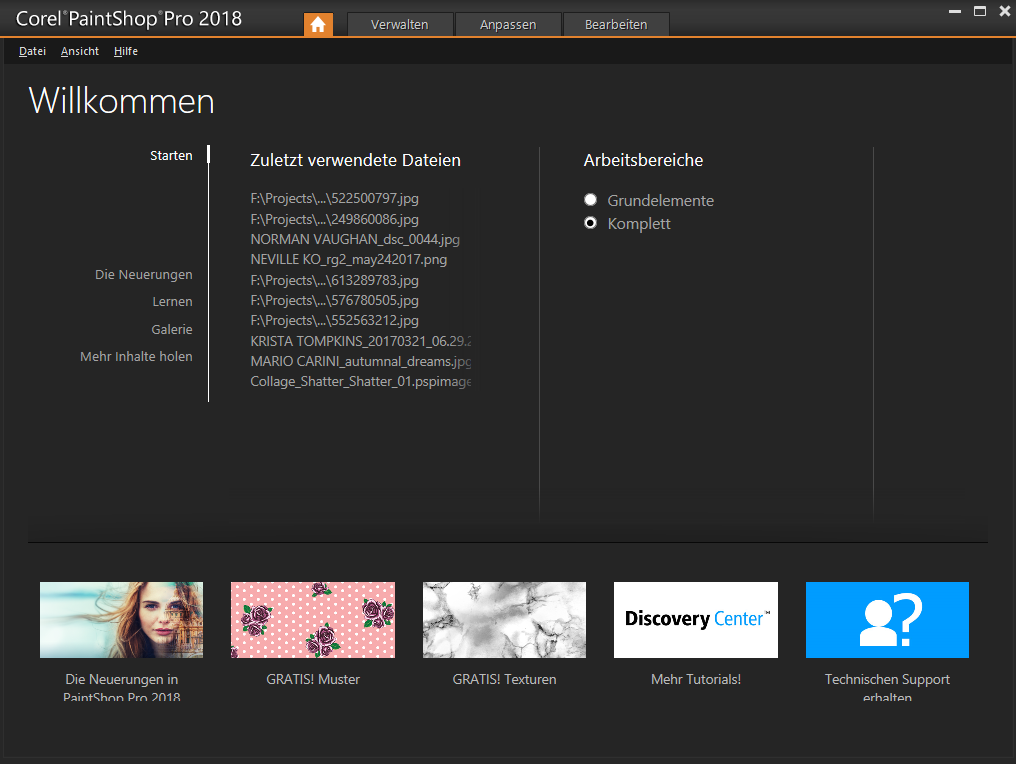The image size is (1016, 764).
Task: Minimize the PaintShop Pro window
Action: click(x=954, y=12)
